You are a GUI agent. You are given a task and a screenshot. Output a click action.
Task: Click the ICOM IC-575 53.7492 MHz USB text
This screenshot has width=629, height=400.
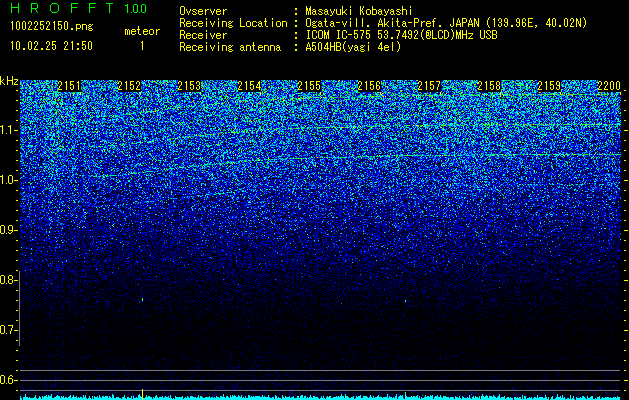click(402, 35)
